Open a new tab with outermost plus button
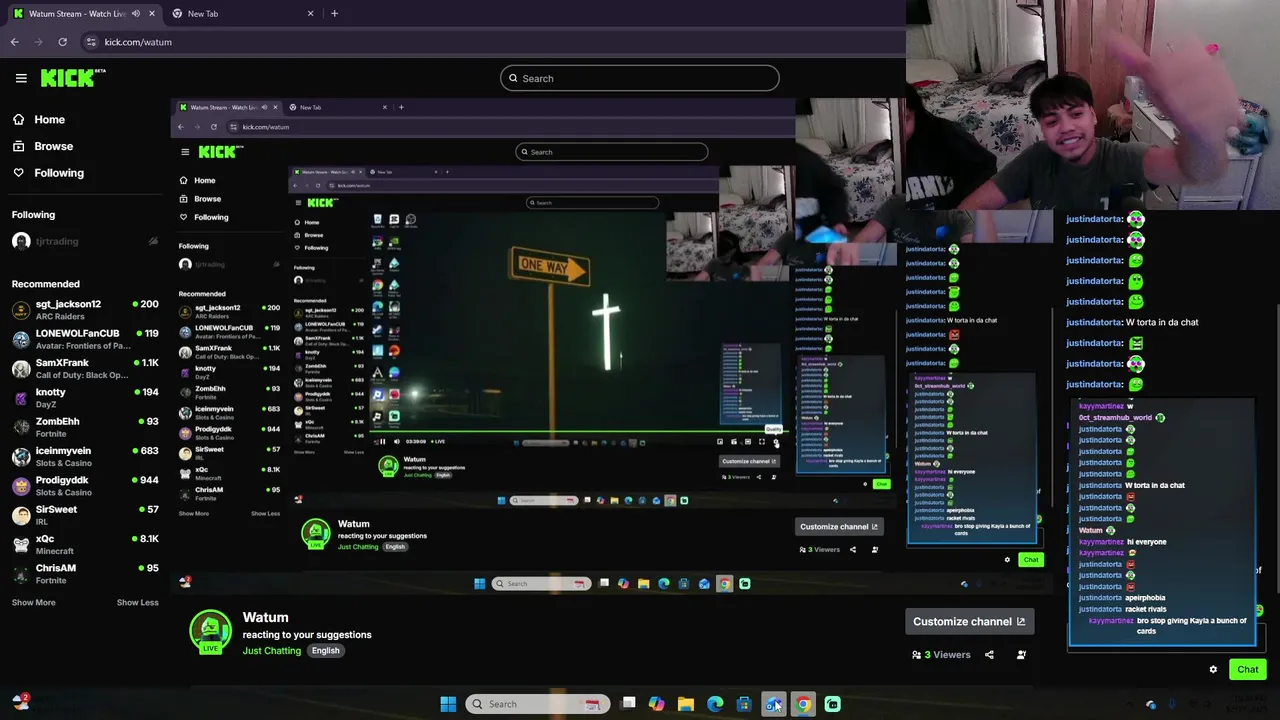Viewport: 1280px width, 720px height. pos(334,13)
